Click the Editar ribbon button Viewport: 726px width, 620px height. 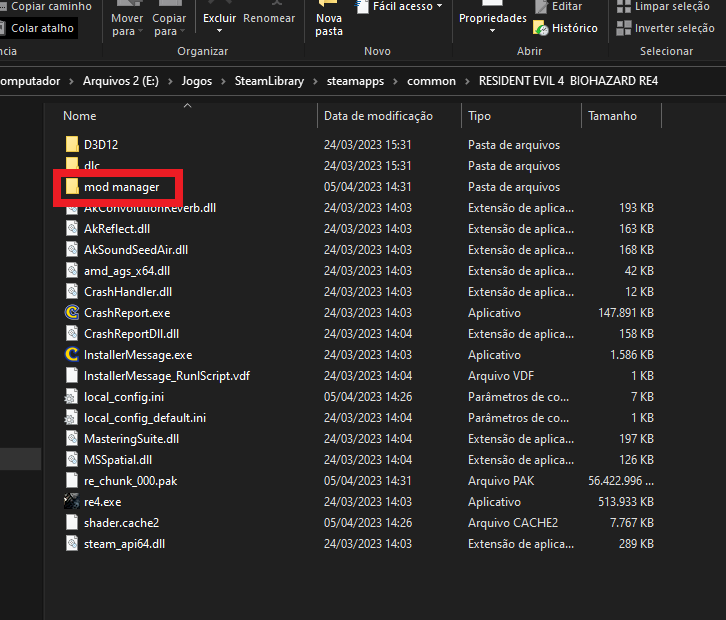(559, 6)
